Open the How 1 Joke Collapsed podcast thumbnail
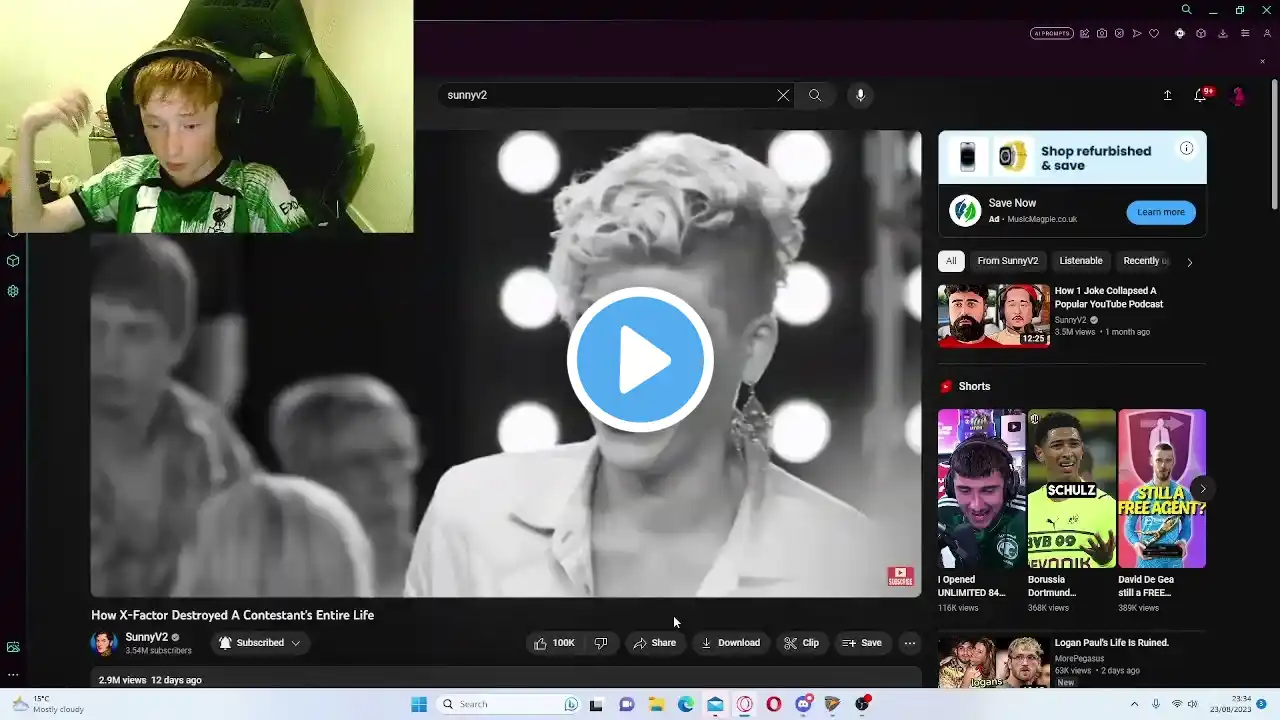The width and height of the screenshot is (1280, 720). (994, 316)
